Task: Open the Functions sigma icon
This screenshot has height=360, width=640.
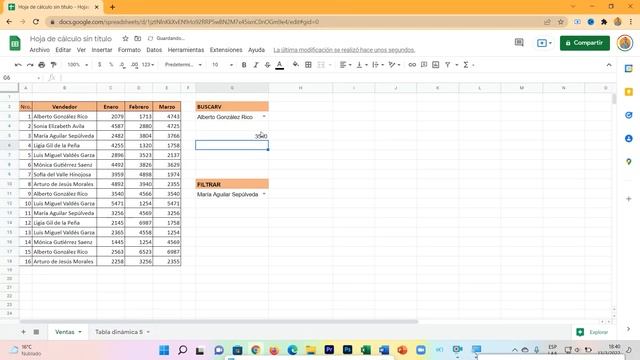Action: (x=466, y=65)
